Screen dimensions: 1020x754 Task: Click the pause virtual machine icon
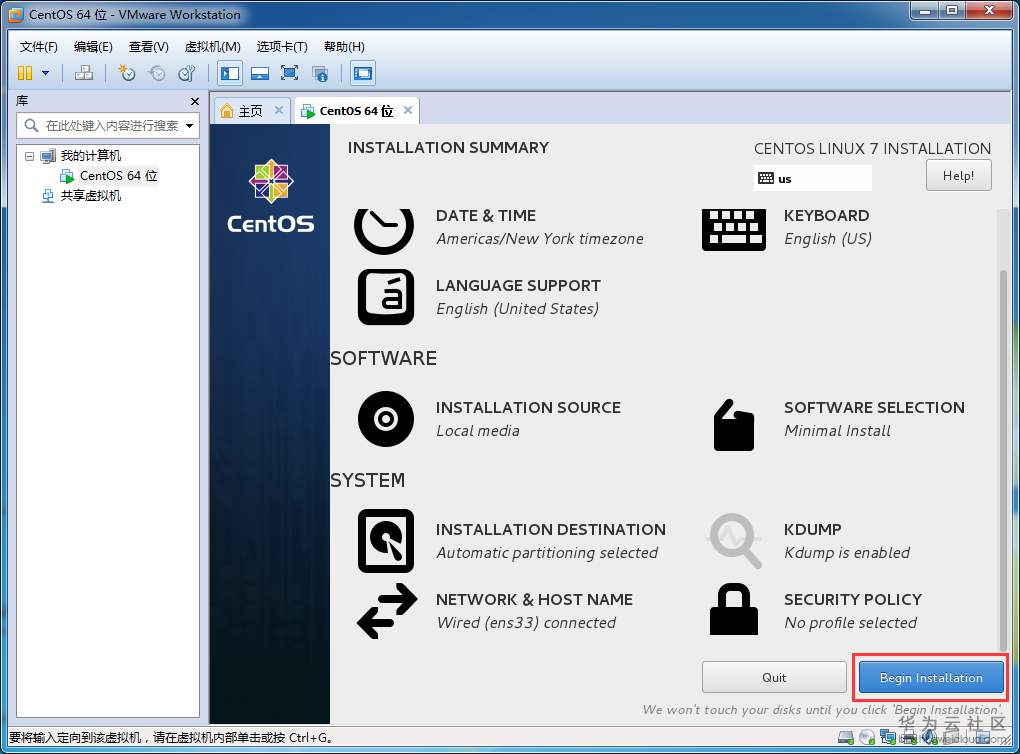[x=25, y=73]
